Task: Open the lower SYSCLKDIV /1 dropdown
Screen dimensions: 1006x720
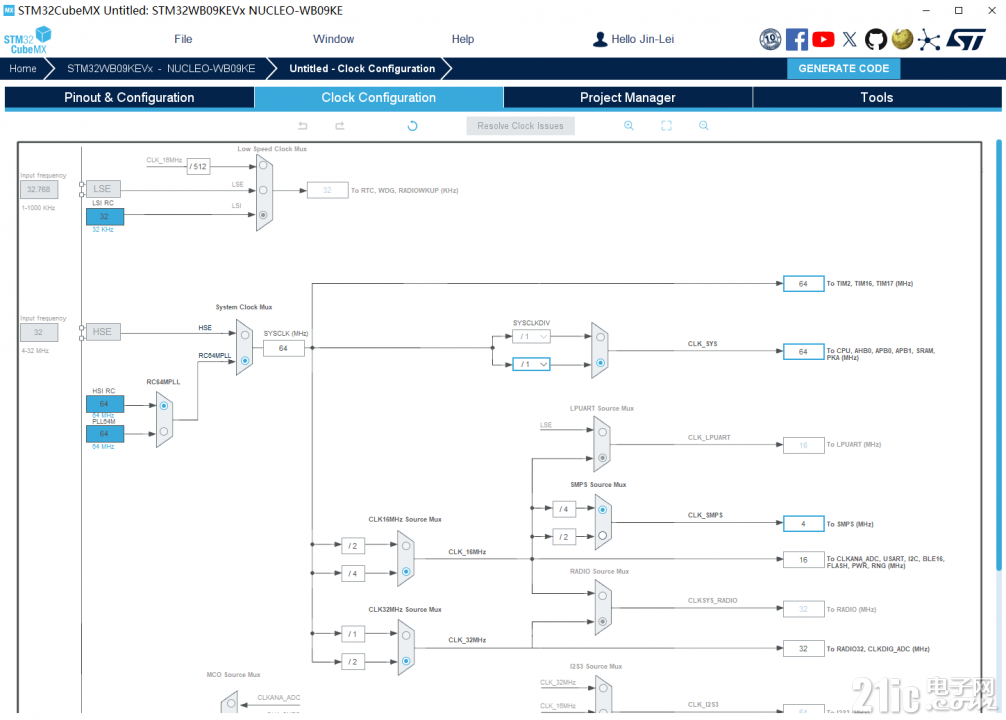Action: (531, 364)
